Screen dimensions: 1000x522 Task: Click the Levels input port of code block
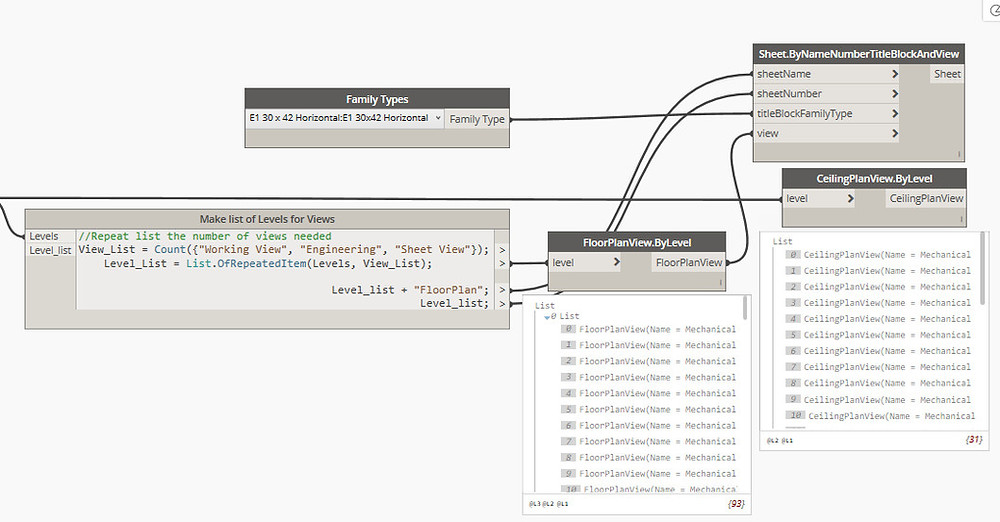tap(50, 236)
